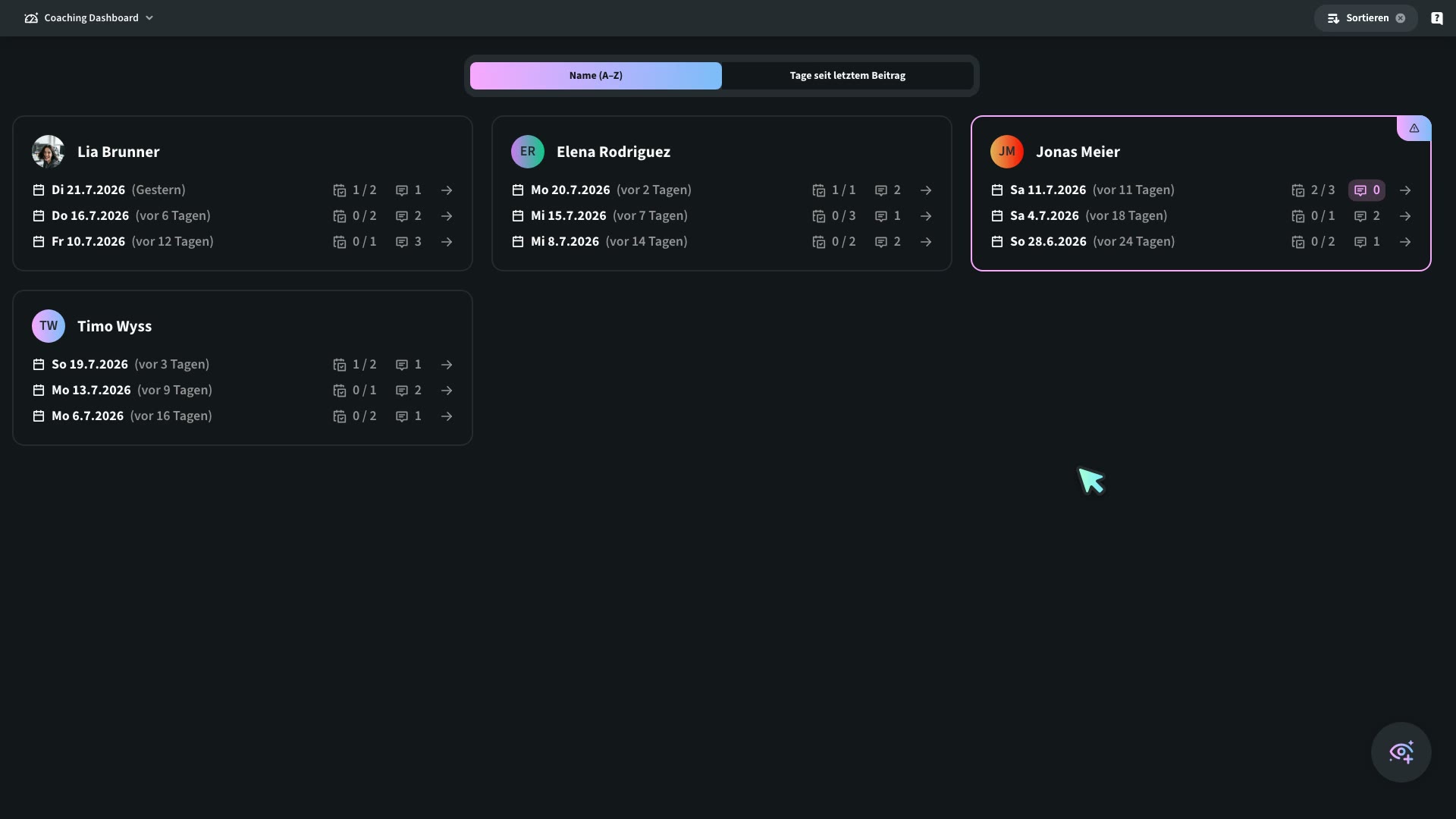Open Jonas's Sa 11.7.2026 entry arrow
1456x819 pixels.
click(1405, 190)
